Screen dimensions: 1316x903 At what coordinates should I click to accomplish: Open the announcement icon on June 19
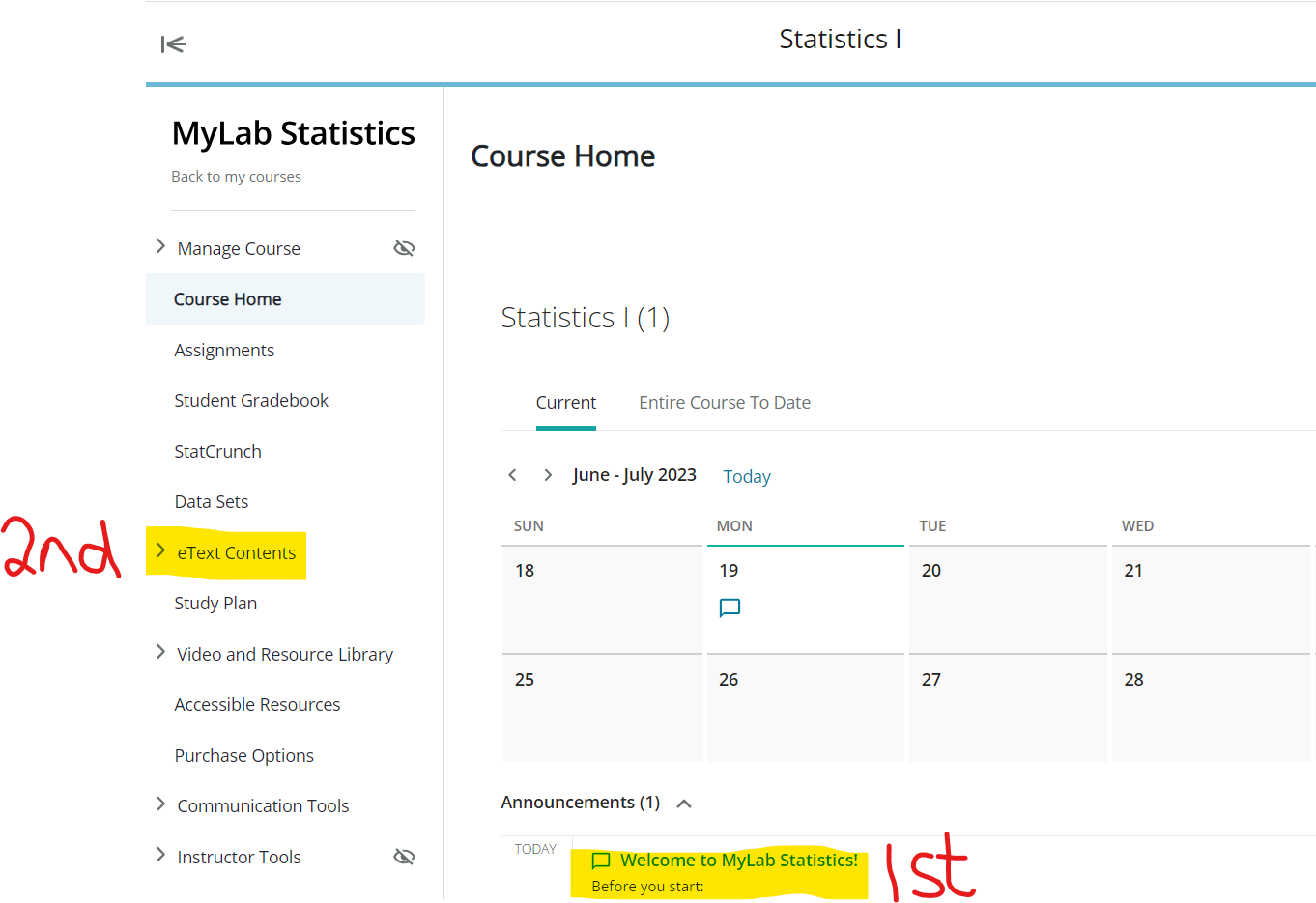(x=730, y=607)
